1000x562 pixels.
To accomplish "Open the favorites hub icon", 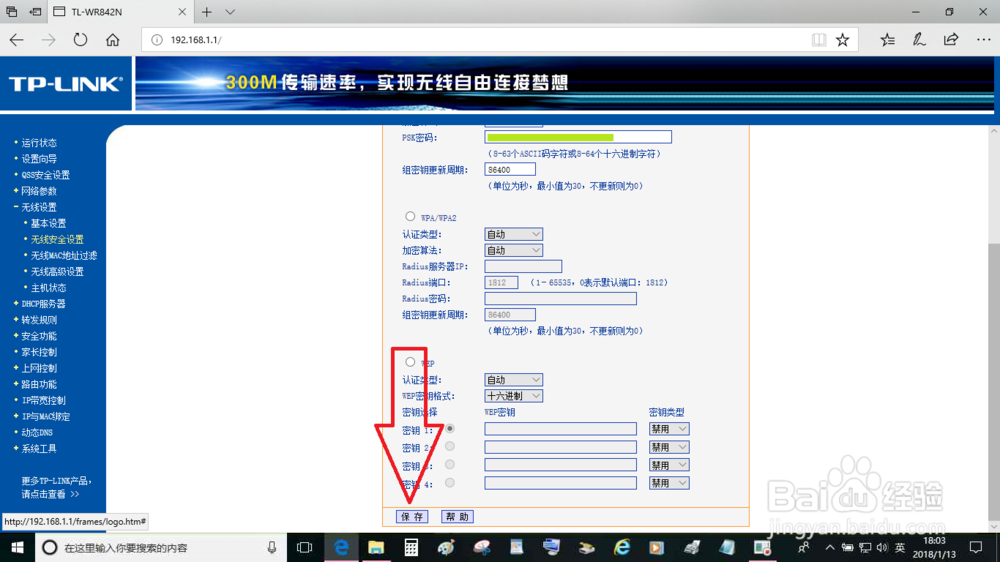I will (887, 40).
